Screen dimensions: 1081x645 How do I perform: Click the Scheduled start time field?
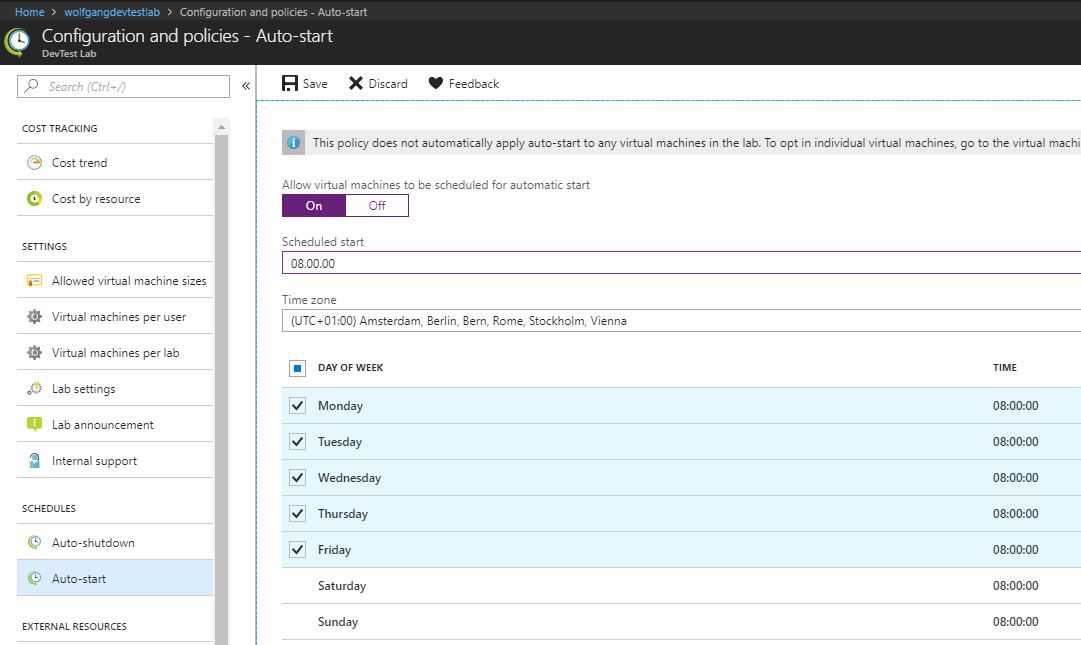tap(681, 263)
